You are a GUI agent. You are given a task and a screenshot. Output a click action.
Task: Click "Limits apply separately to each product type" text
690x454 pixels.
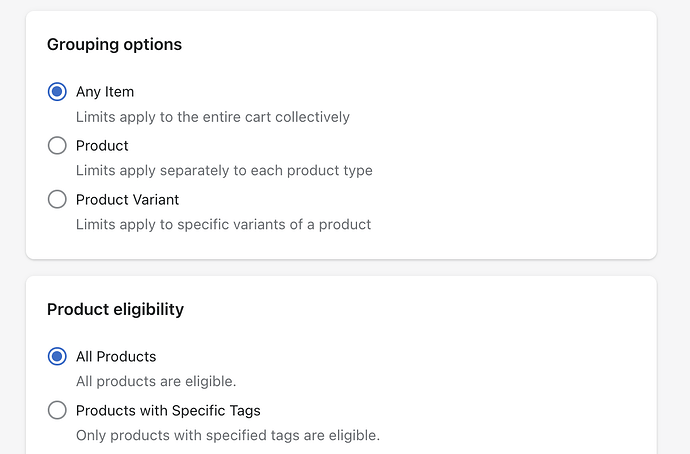224,171
